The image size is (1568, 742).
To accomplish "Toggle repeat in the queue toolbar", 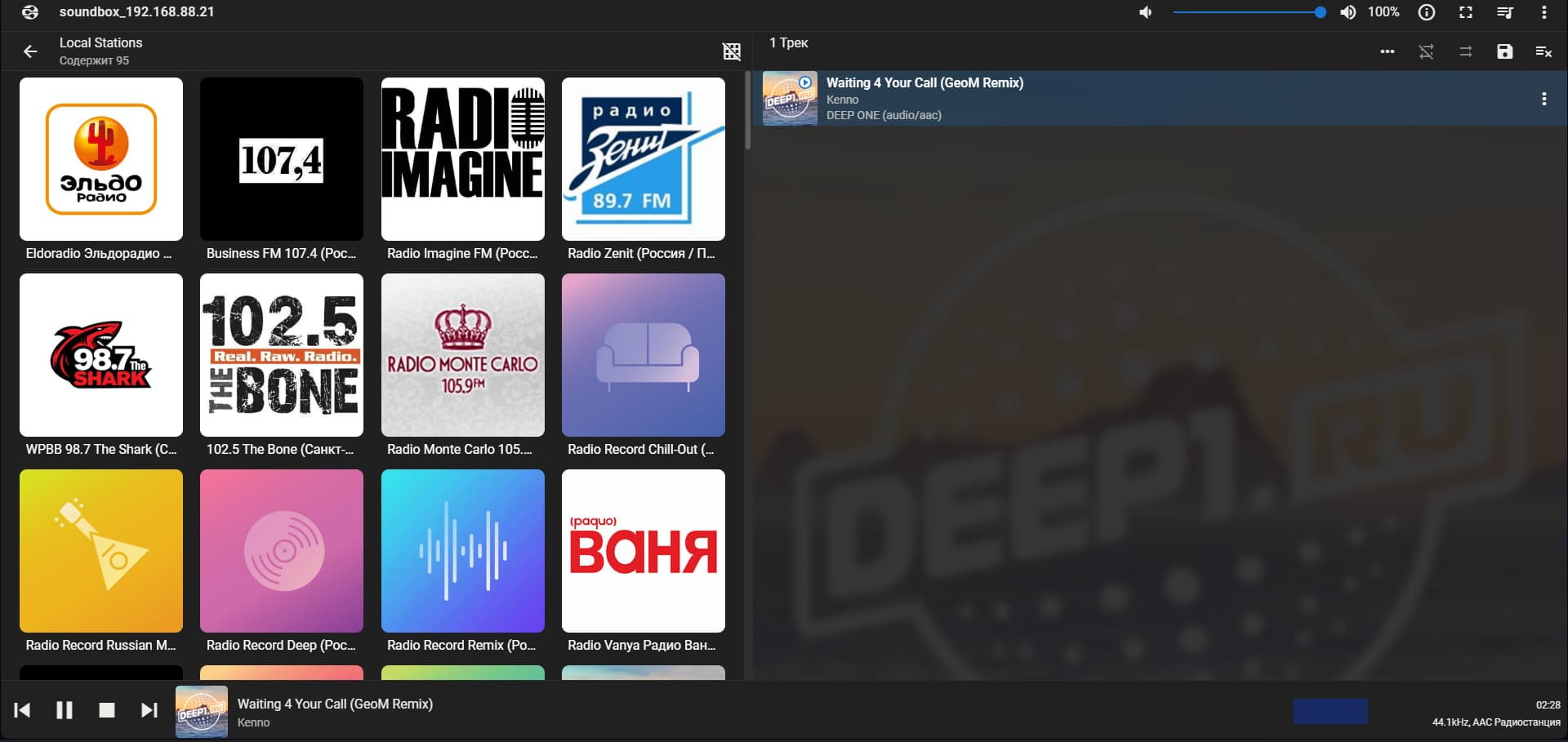I will coord(1466,51).
